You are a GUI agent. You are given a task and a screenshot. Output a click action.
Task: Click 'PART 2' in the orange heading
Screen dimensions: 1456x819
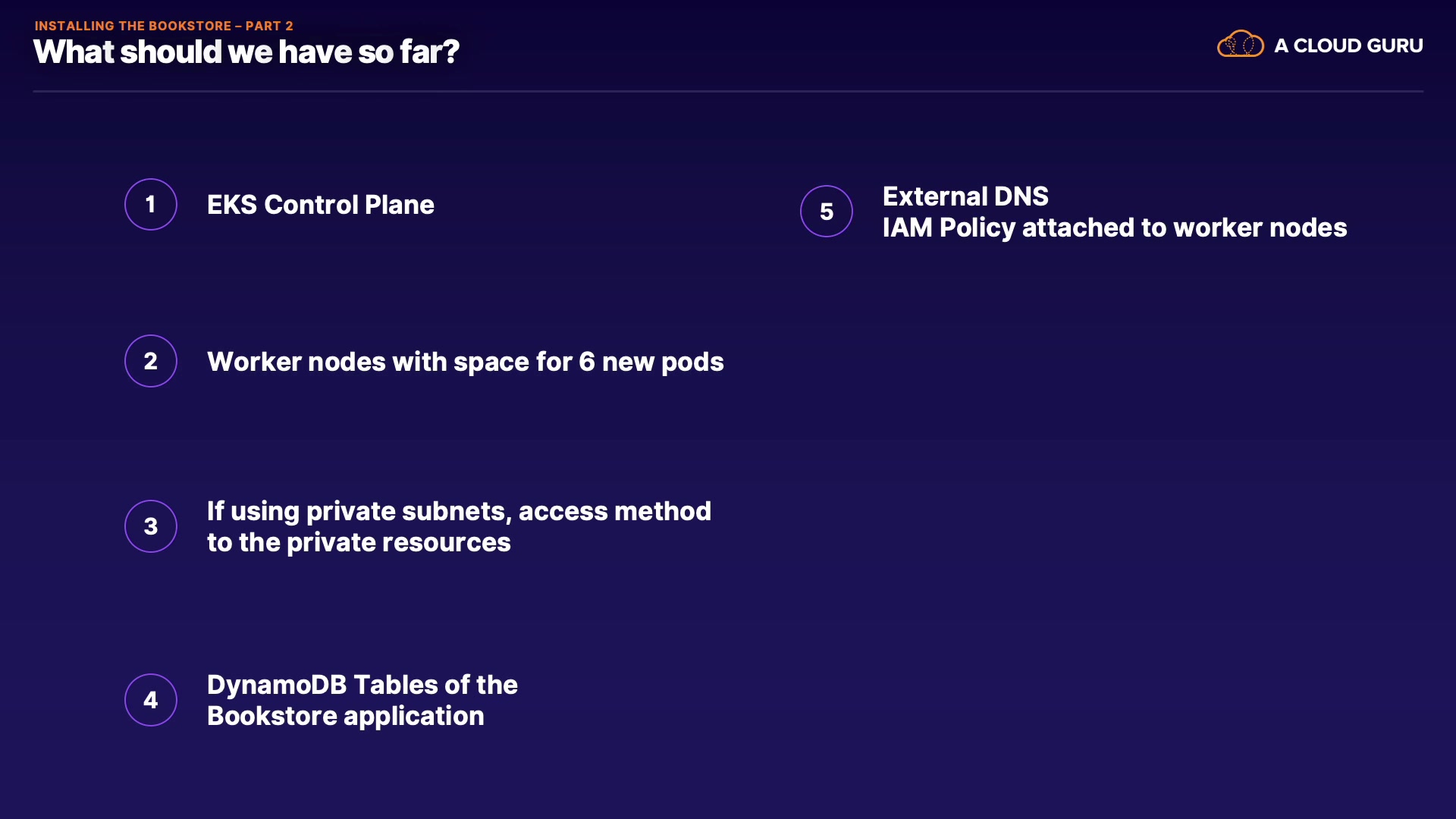(x=269, y=26)
